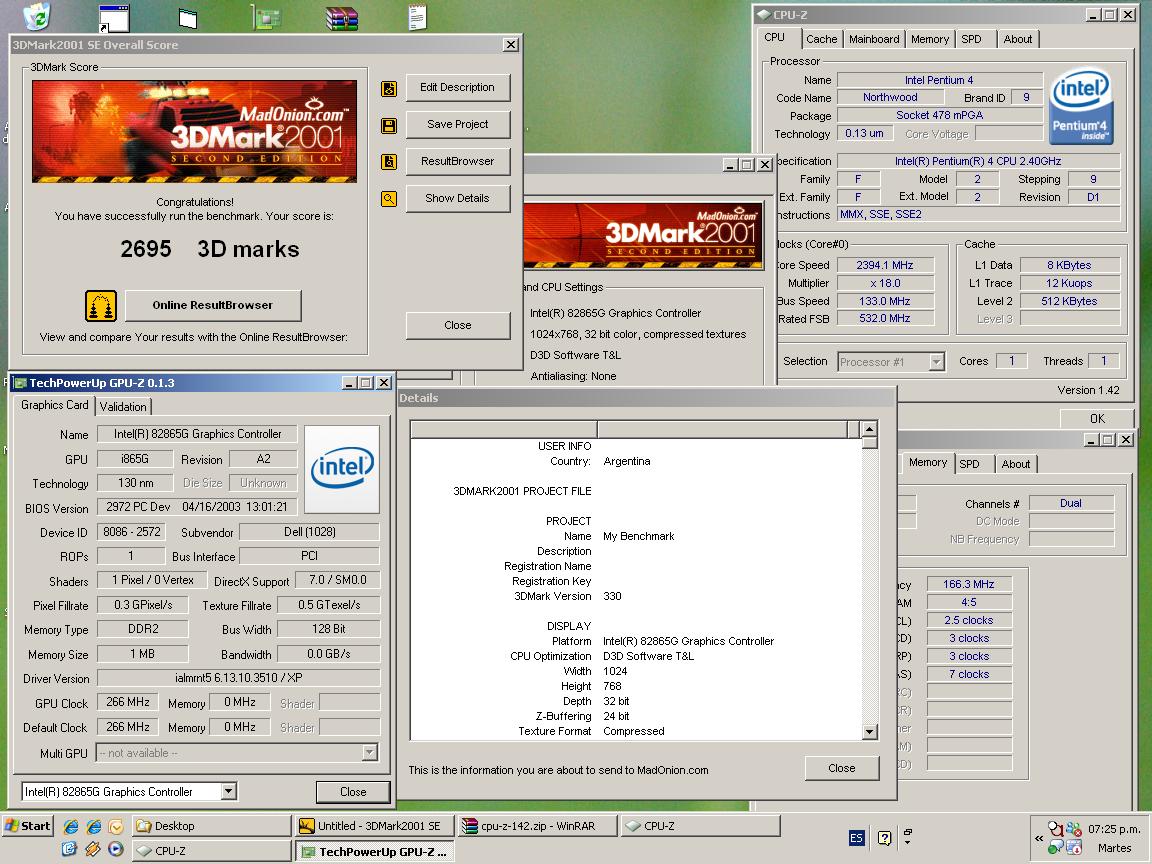Open the small blank window desktop icon
Viewport: 1152px width, 864px height.
coord(188,18)
